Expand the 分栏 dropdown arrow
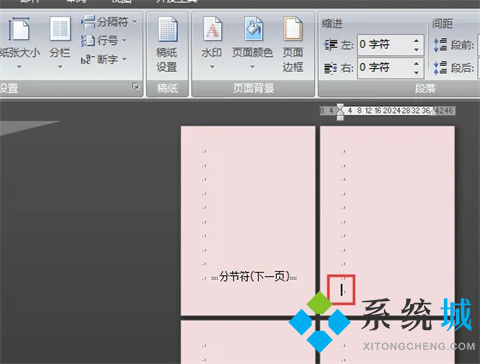This screenshot has width=480, height=364. pos(60,67)
